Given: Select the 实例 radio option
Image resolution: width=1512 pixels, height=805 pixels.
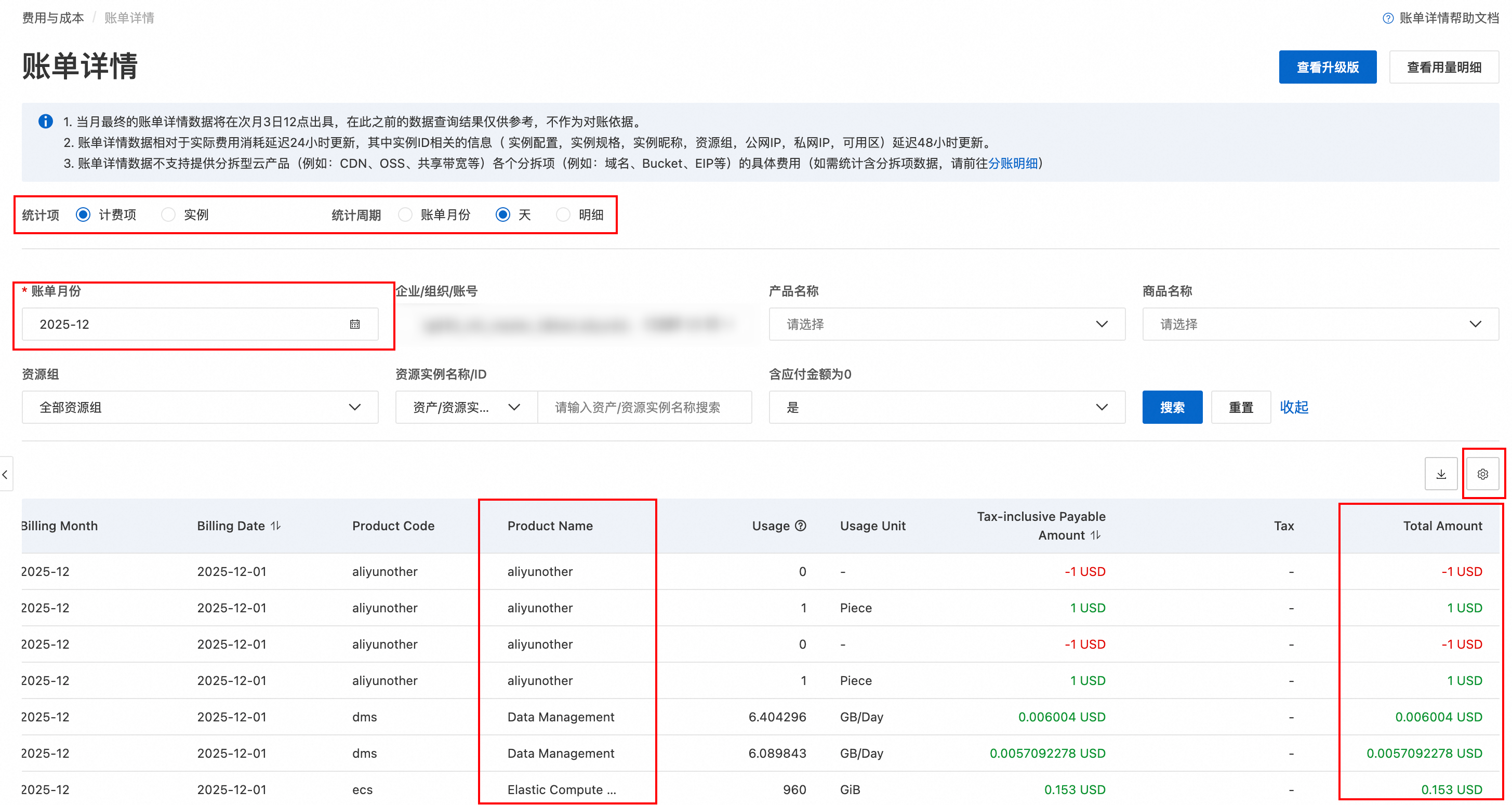Looking at the screenshot, I should point(168,214).
